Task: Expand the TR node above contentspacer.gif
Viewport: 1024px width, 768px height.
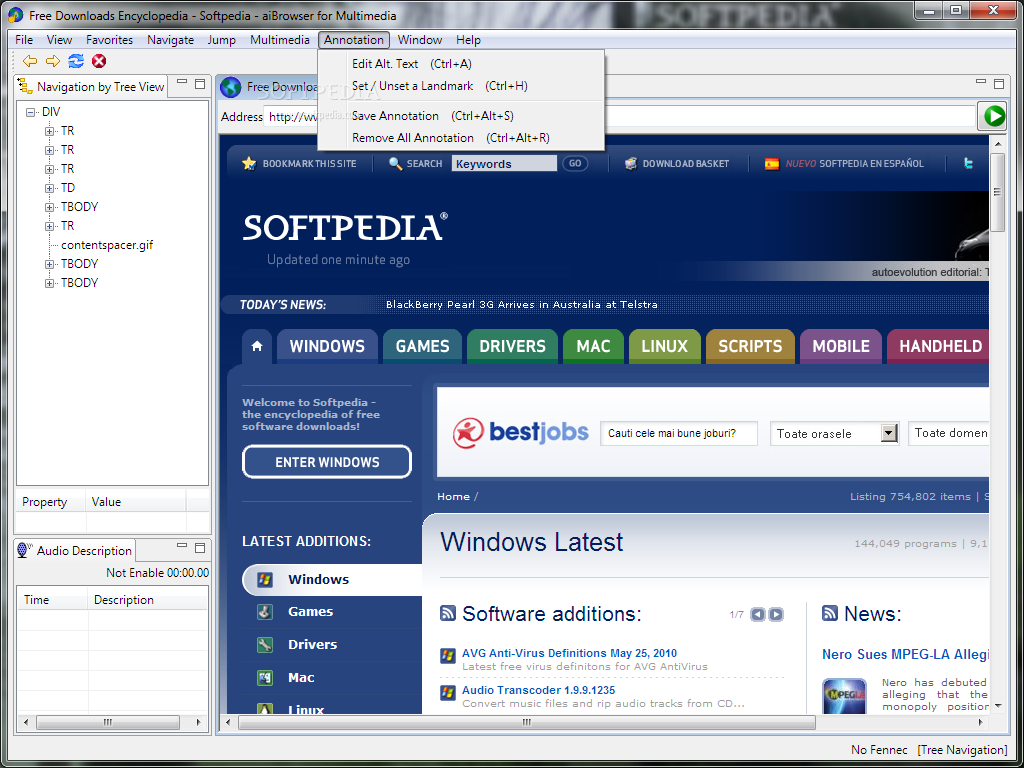Action: point(49,226)
